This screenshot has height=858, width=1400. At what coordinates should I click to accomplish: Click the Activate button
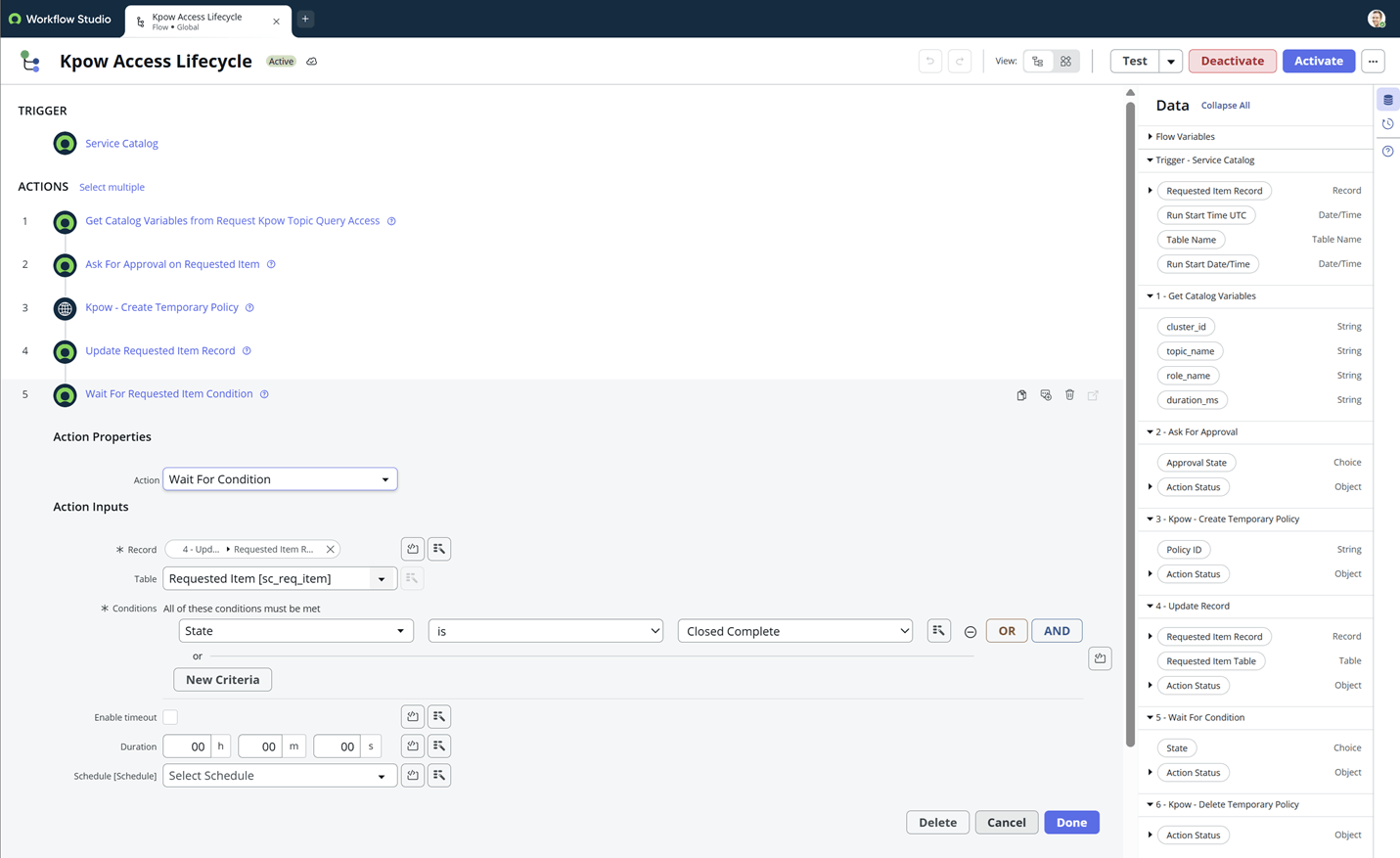(1319, 61)
